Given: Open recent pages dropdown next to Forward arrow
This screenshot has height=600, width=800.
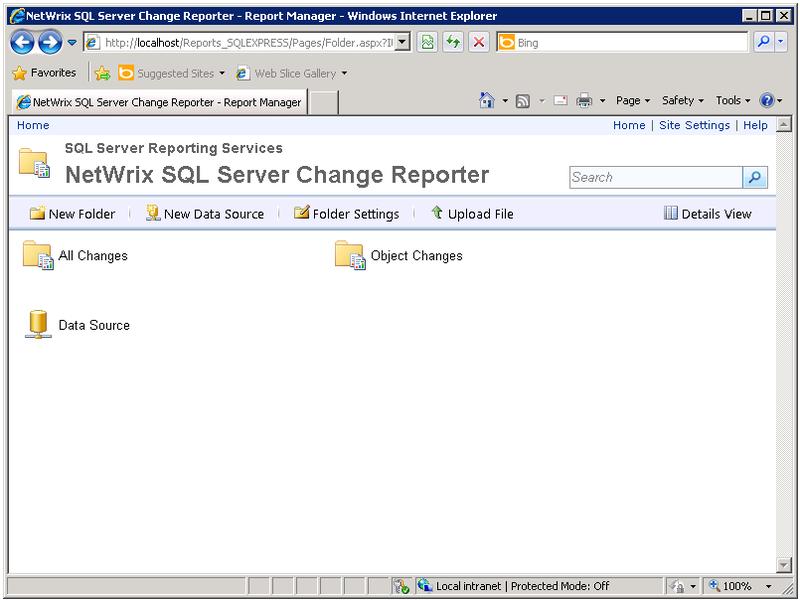Looking at the screenshot, I should point(72,42).
